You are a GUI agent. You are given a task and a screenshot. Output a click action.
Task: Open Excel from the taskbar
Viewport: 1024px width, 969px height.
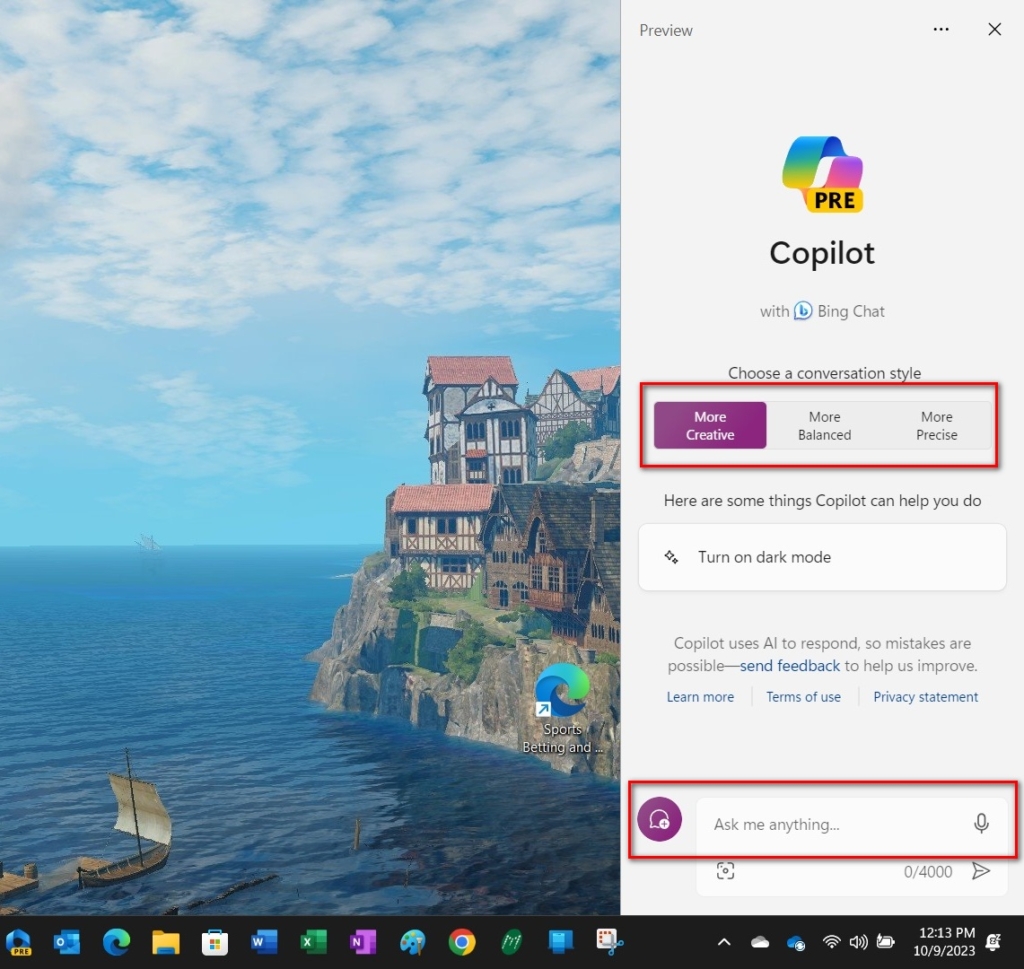point(314,941)
